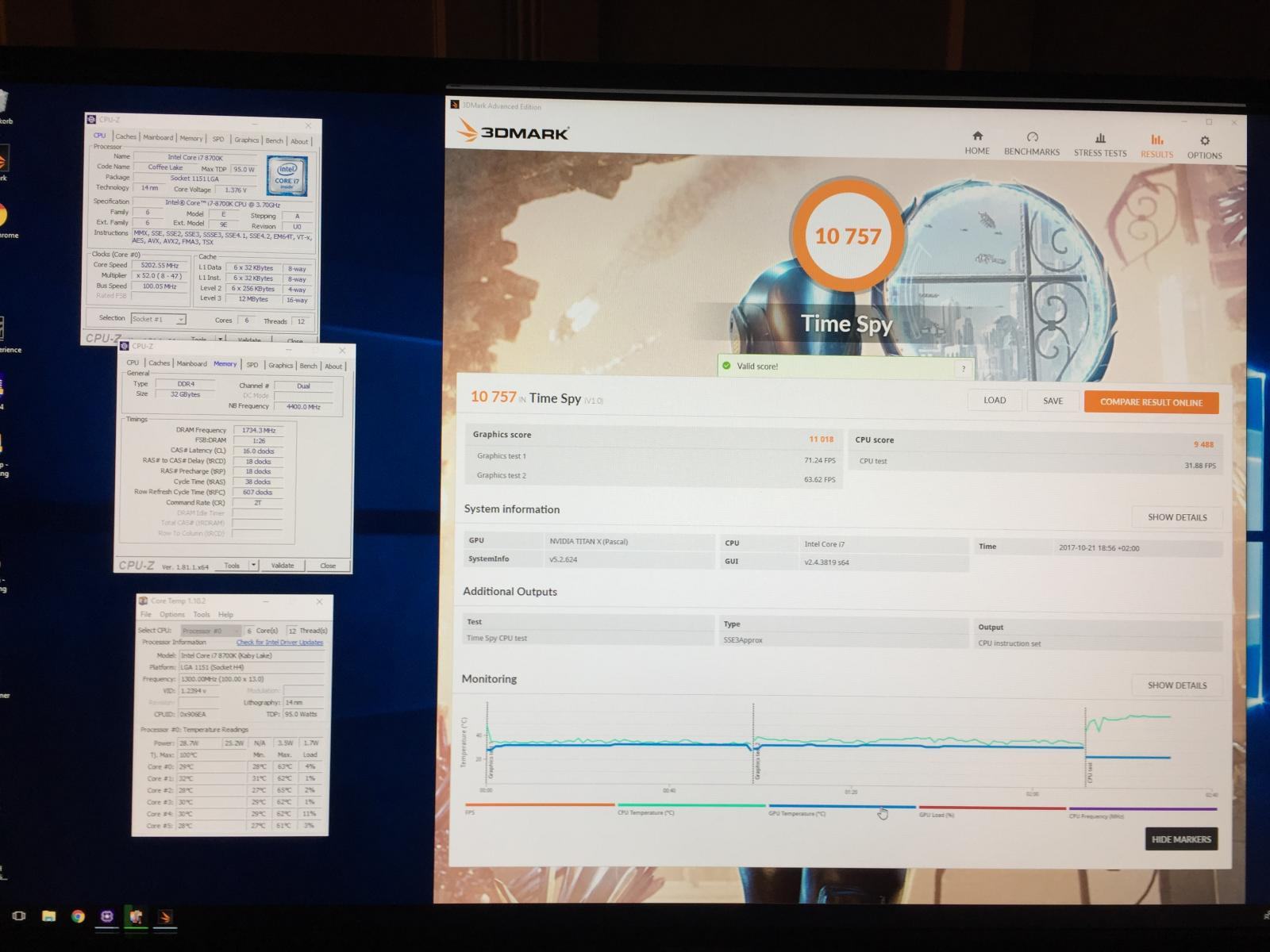Open the 3DMark Options gear

click(1204, 147)
